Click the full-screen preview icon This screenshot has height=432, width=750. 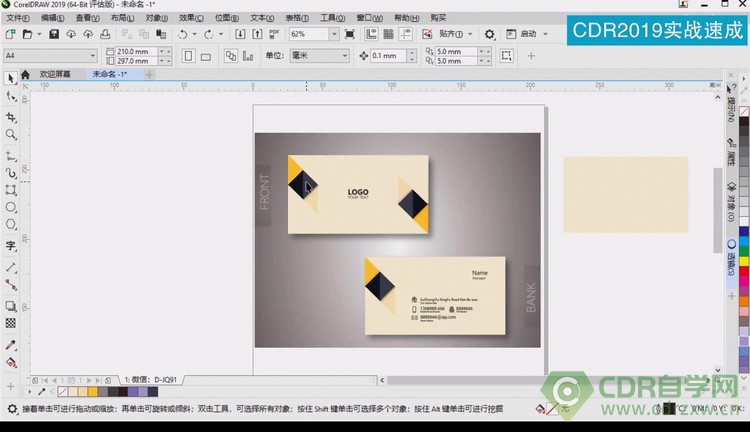pos(350,34)
